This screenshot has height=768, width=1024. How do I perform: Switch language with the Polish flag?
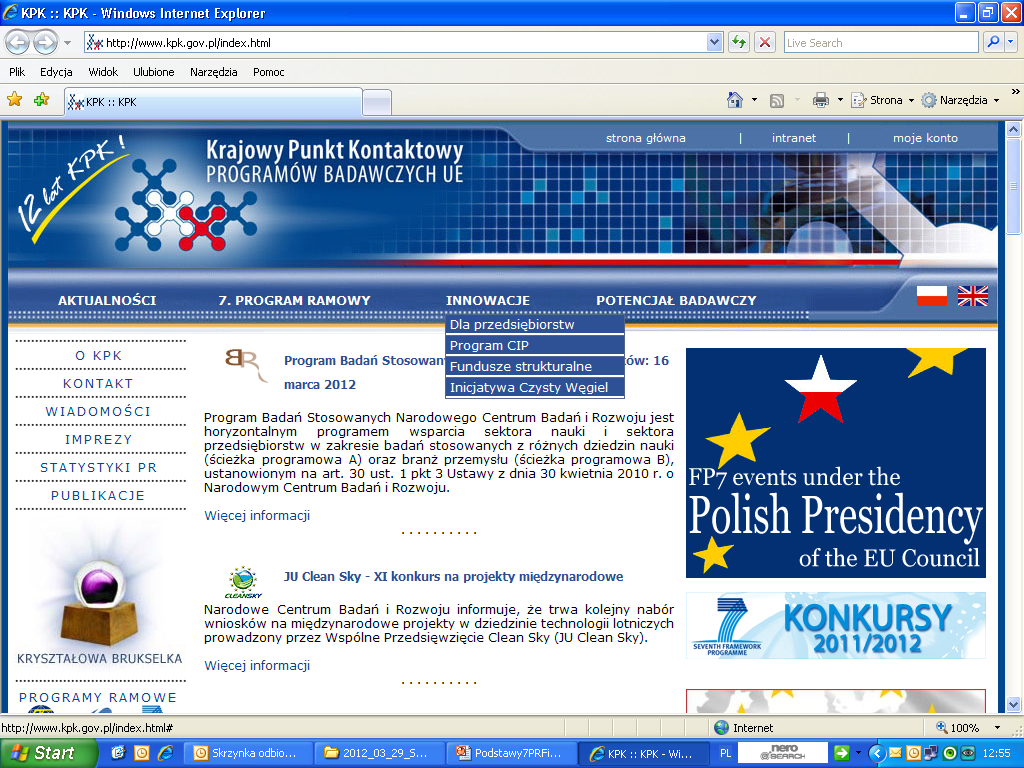coord(931,296)
